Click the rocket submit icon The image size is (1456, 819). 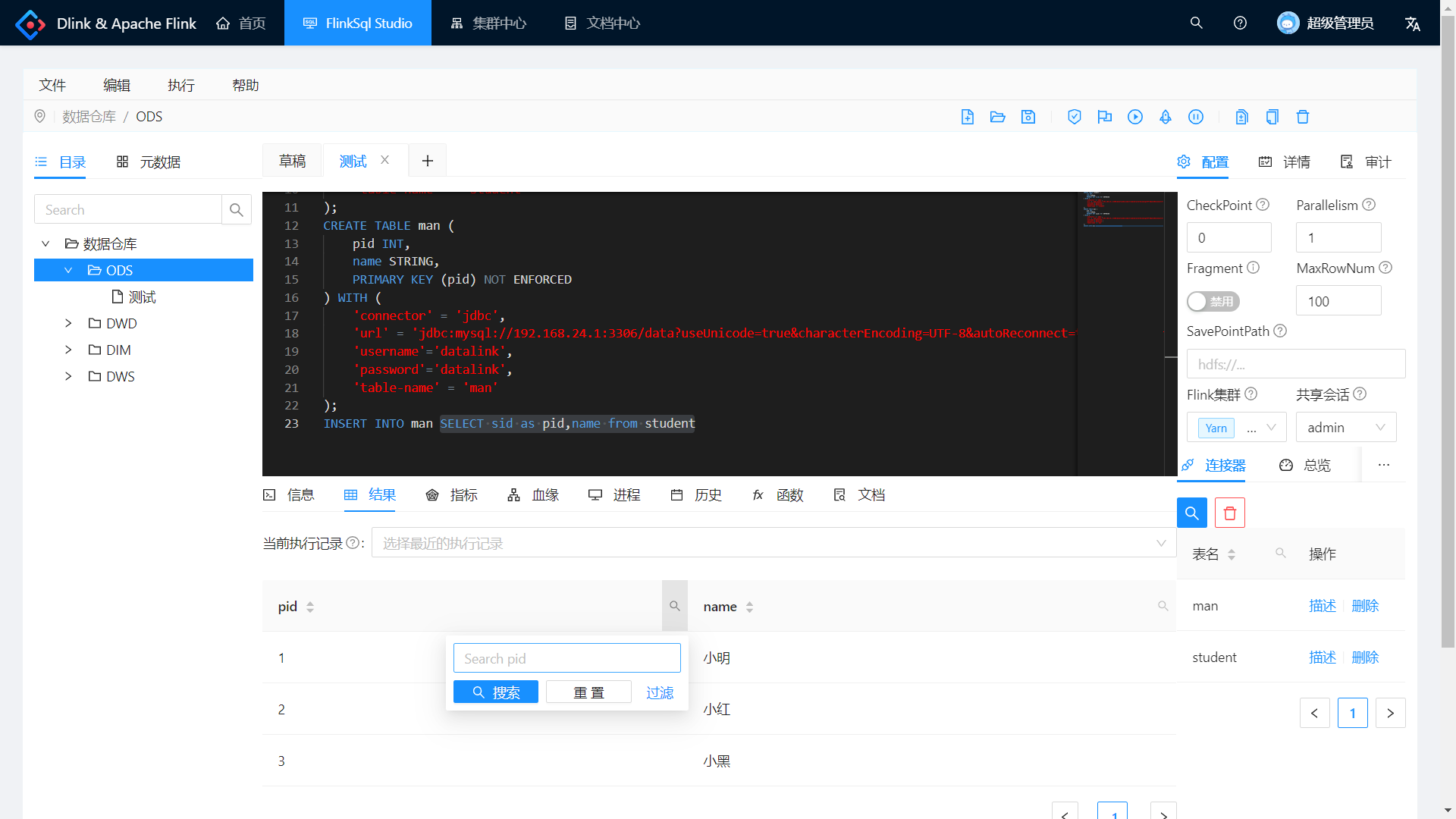(1165, 117)
